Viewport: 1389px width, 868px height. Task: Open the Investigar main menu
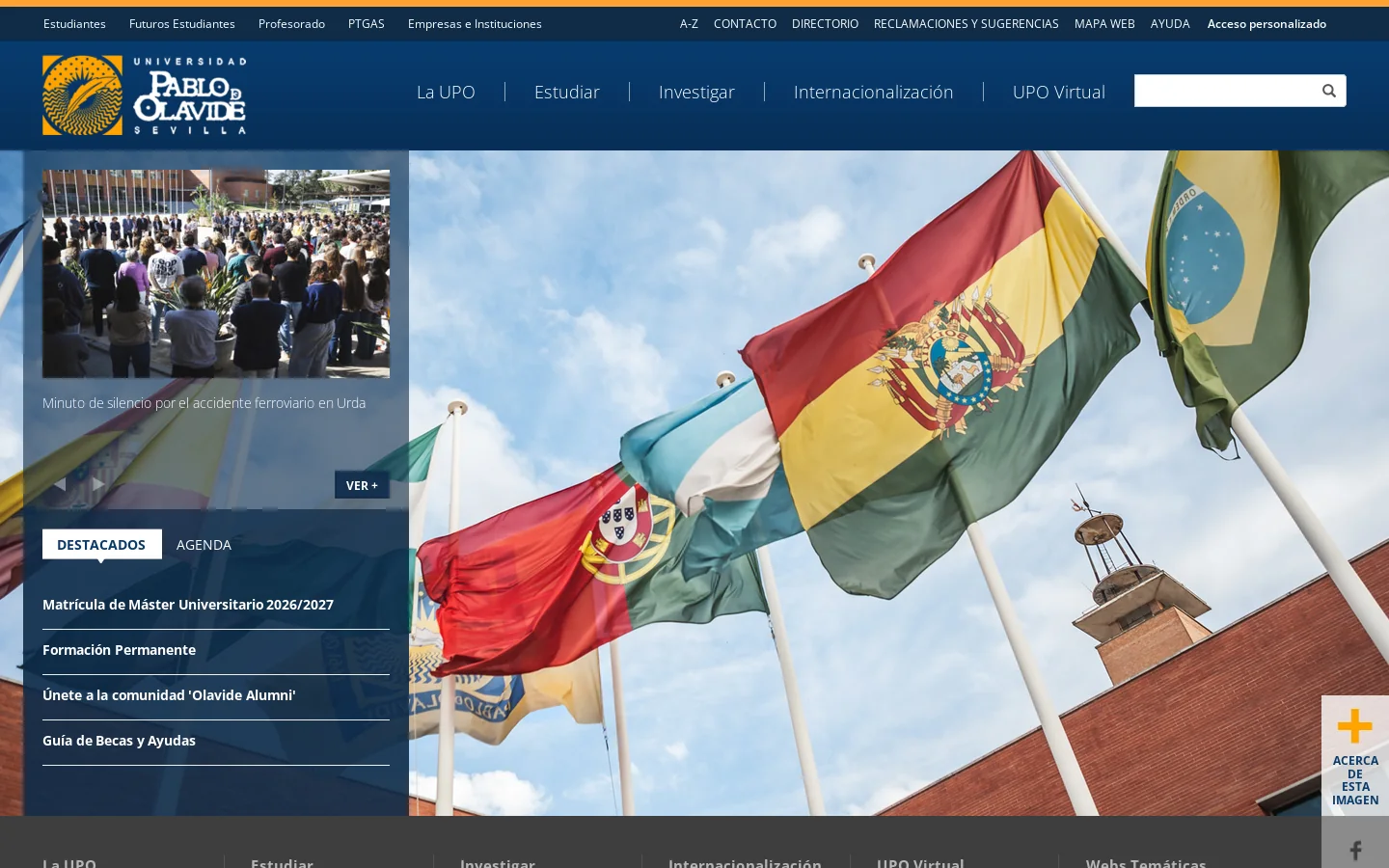696,92
